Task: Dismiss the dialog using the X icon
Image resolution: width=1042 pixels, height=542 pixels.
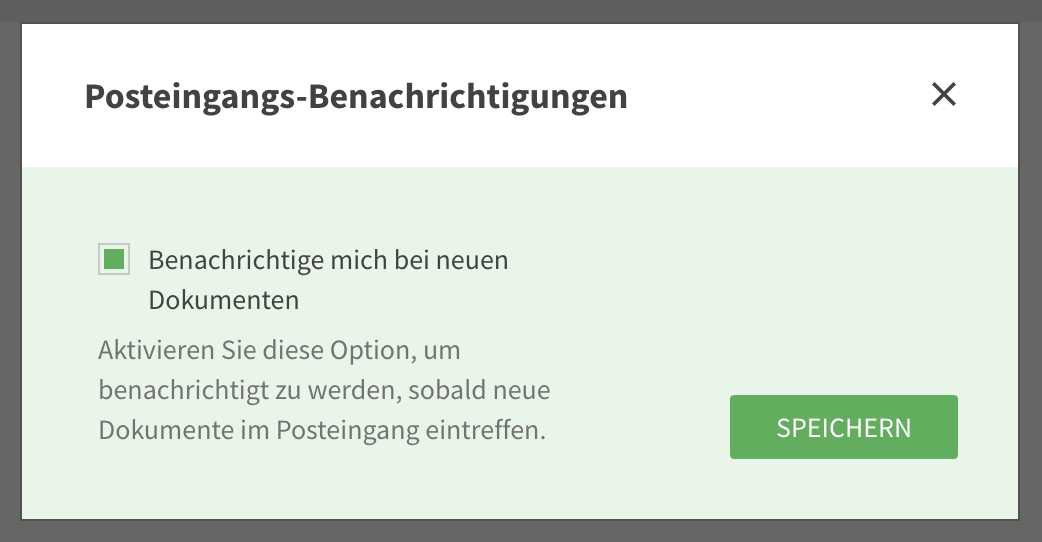Action: pyautogui.click(x=944, y=95)
